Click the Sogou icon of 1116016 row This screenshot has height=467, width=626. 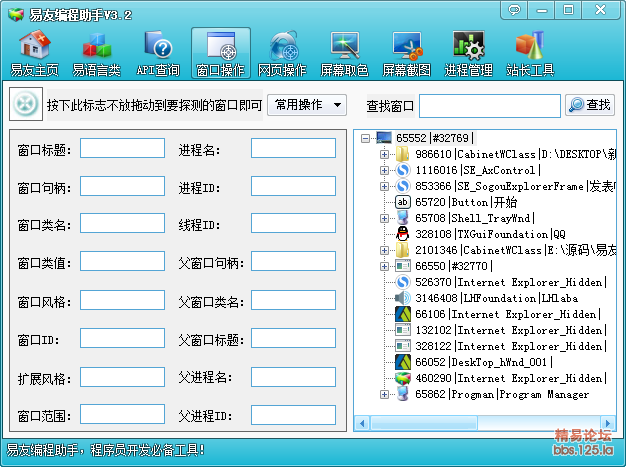pos(403,170)
